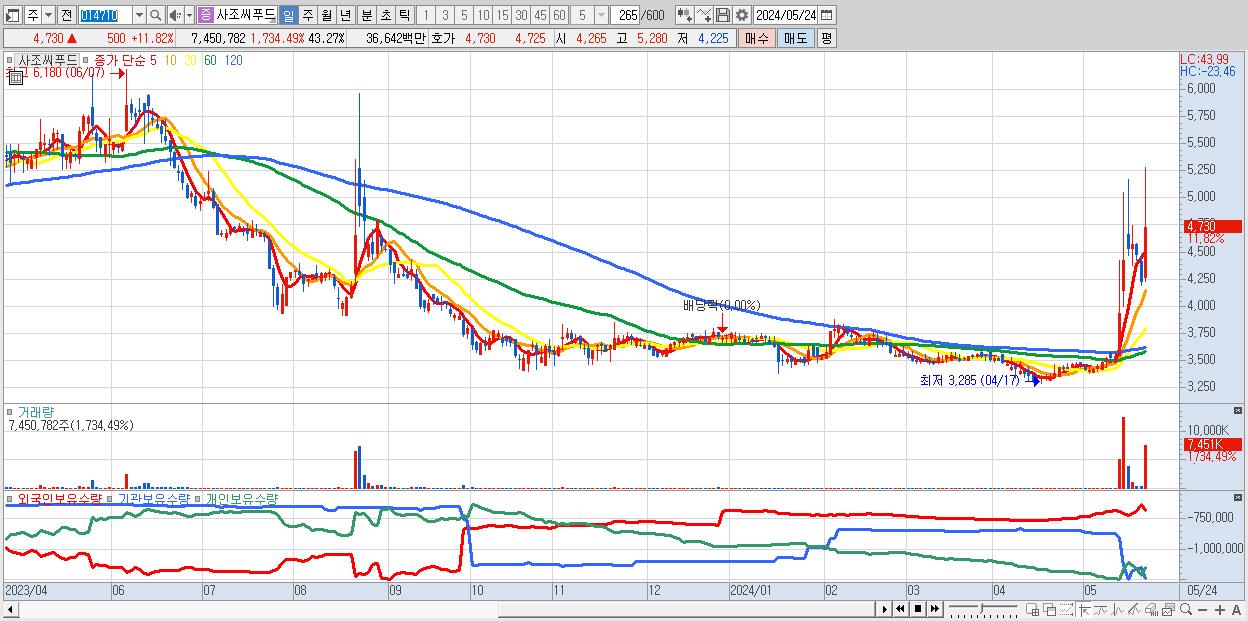Click the 증 market badge icon
Image resolution: width=1248 pixels, height=621 pixels.
[x=205, y=15]
